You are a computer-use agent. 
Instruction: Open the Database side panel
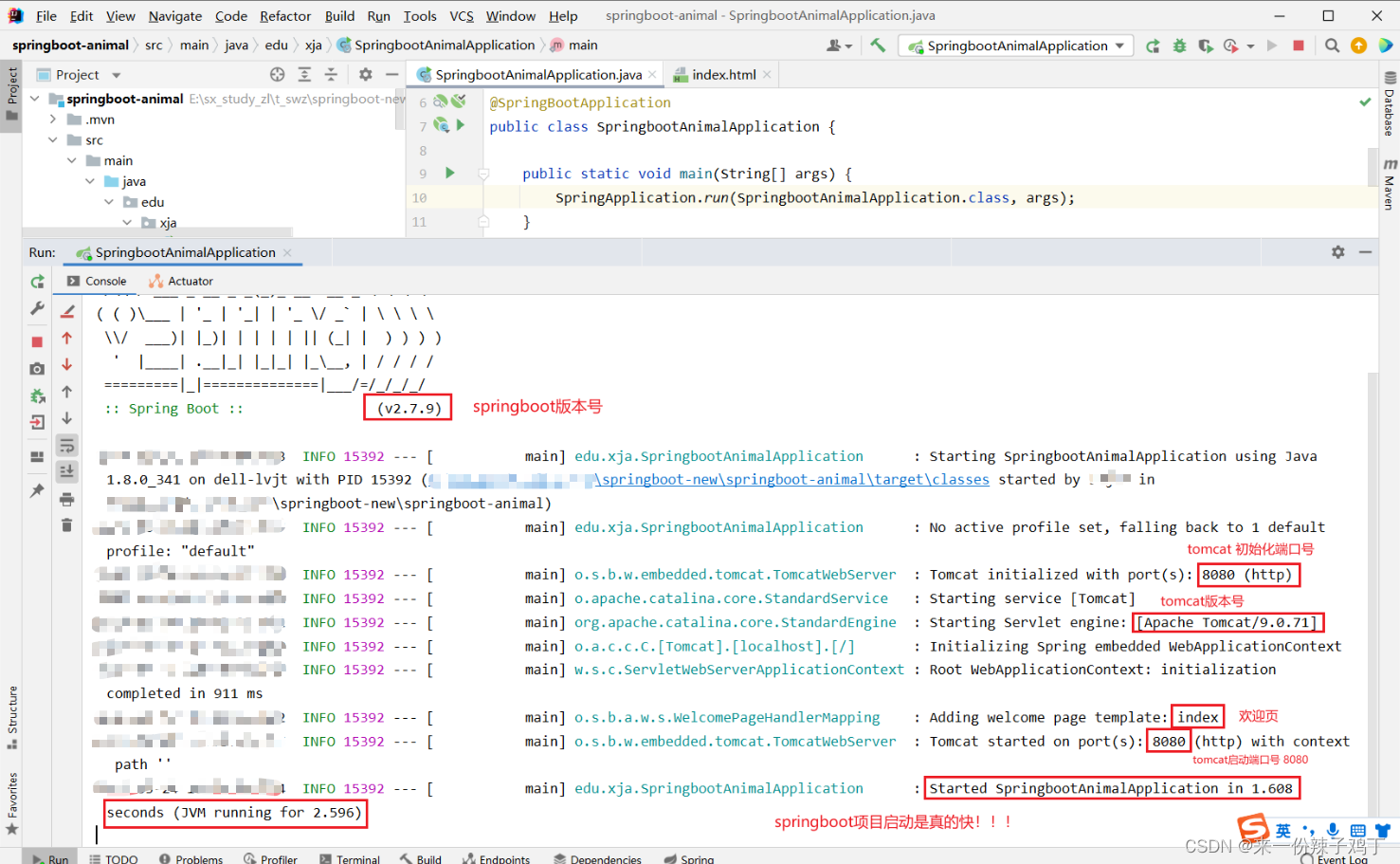tap(1390, 104)
